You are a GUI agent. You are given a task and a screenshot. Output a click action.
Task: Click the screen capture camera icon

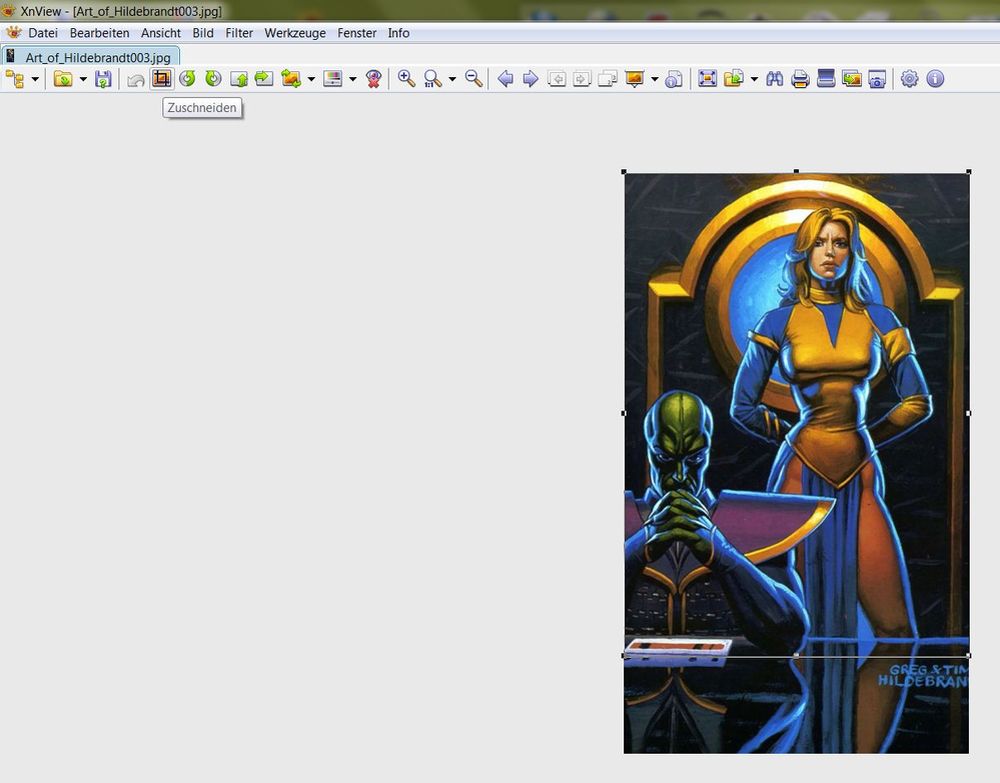[x=877, y=79]
